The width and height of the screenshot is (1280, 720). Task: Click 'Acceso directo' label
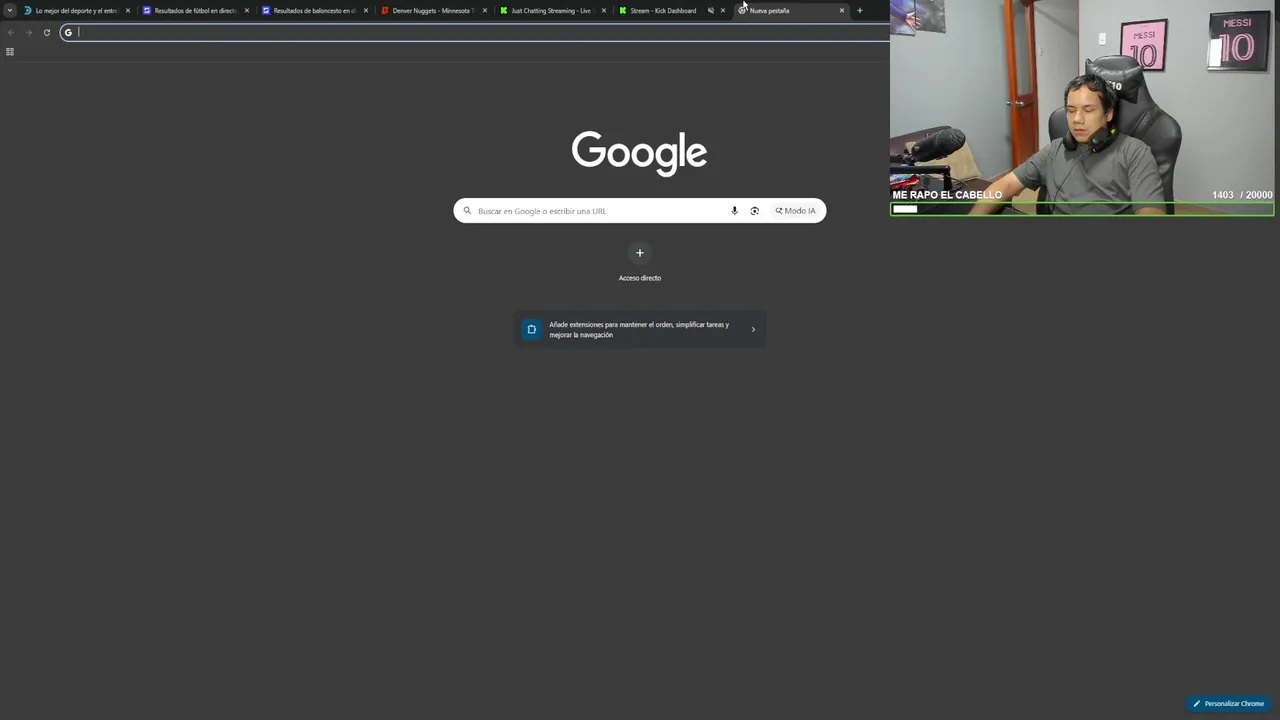640,278
